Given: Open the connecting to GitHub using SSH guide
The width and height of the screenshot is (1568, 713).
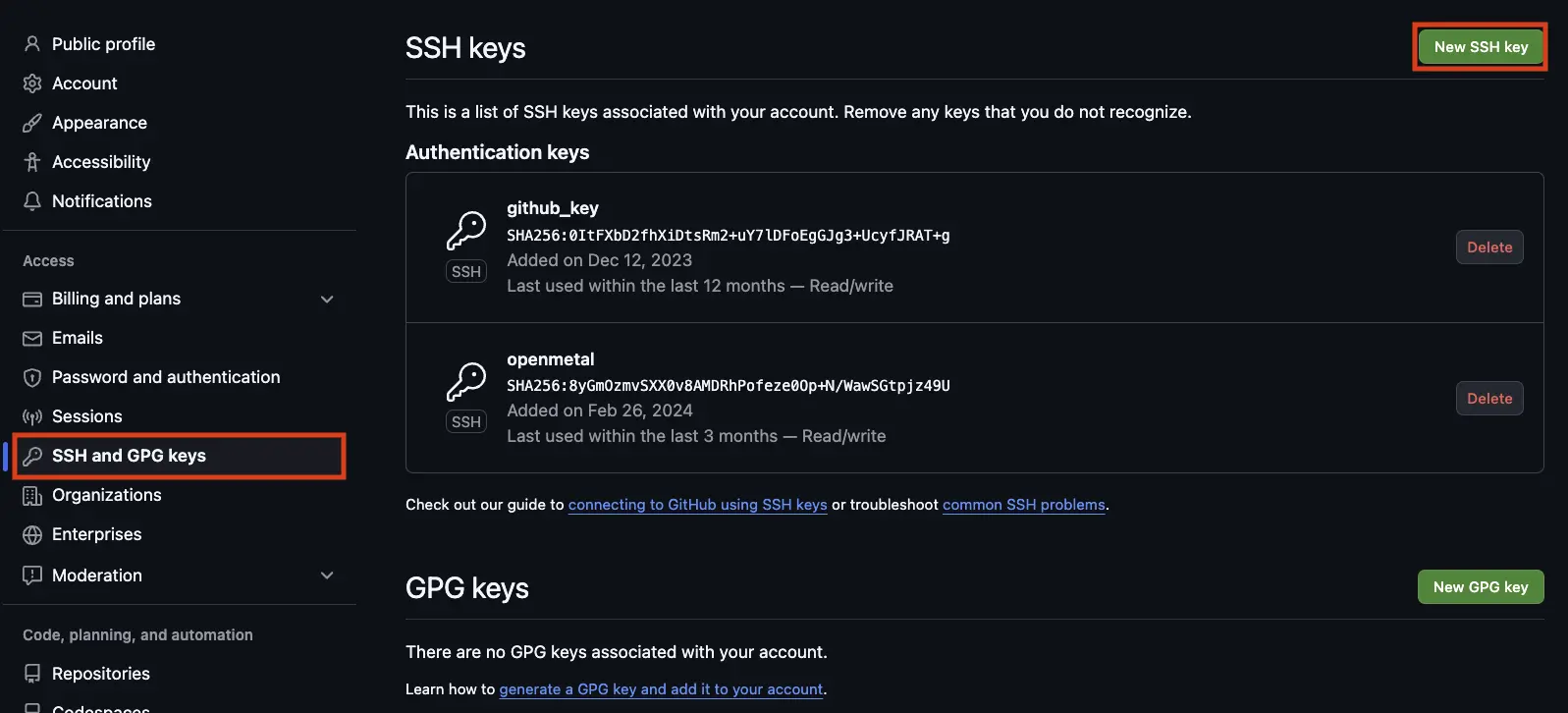Looking at the screenshot, I should (696, 504).
